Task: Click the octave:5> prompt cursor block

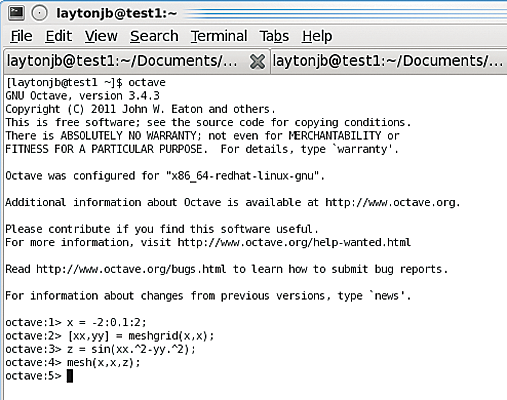Action: [x=70, y=376]
